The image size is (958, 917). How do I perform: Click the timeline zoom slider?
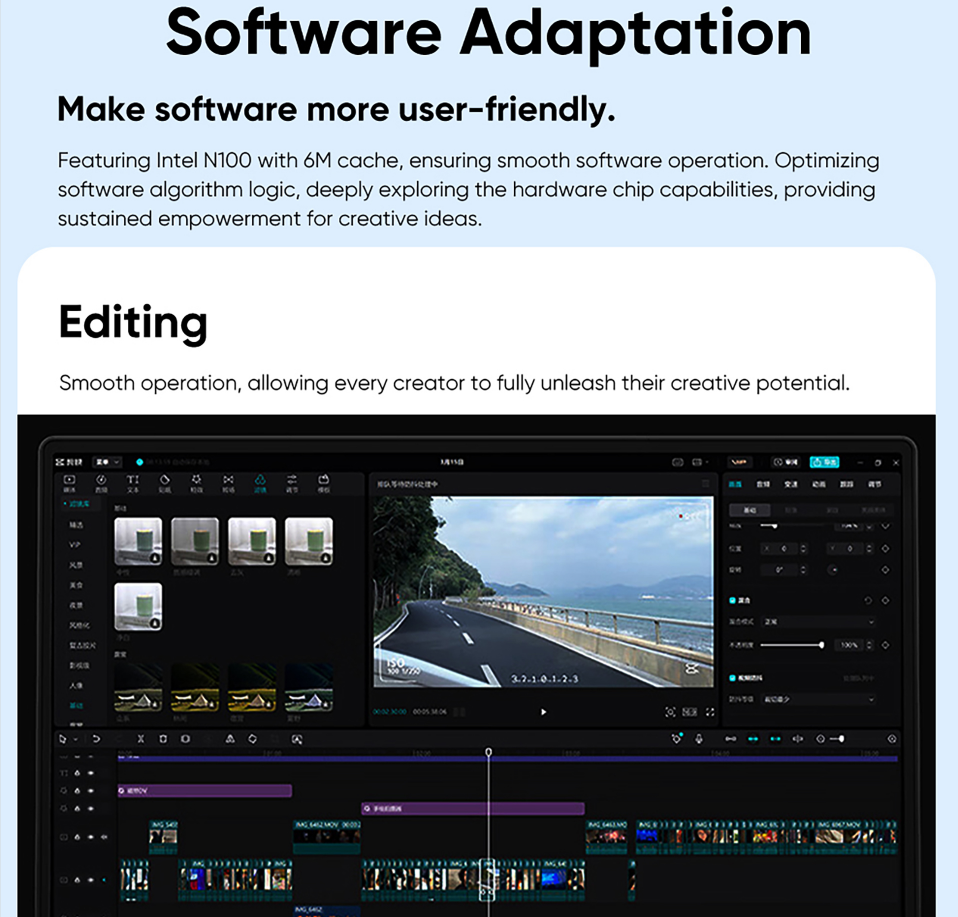837,739
